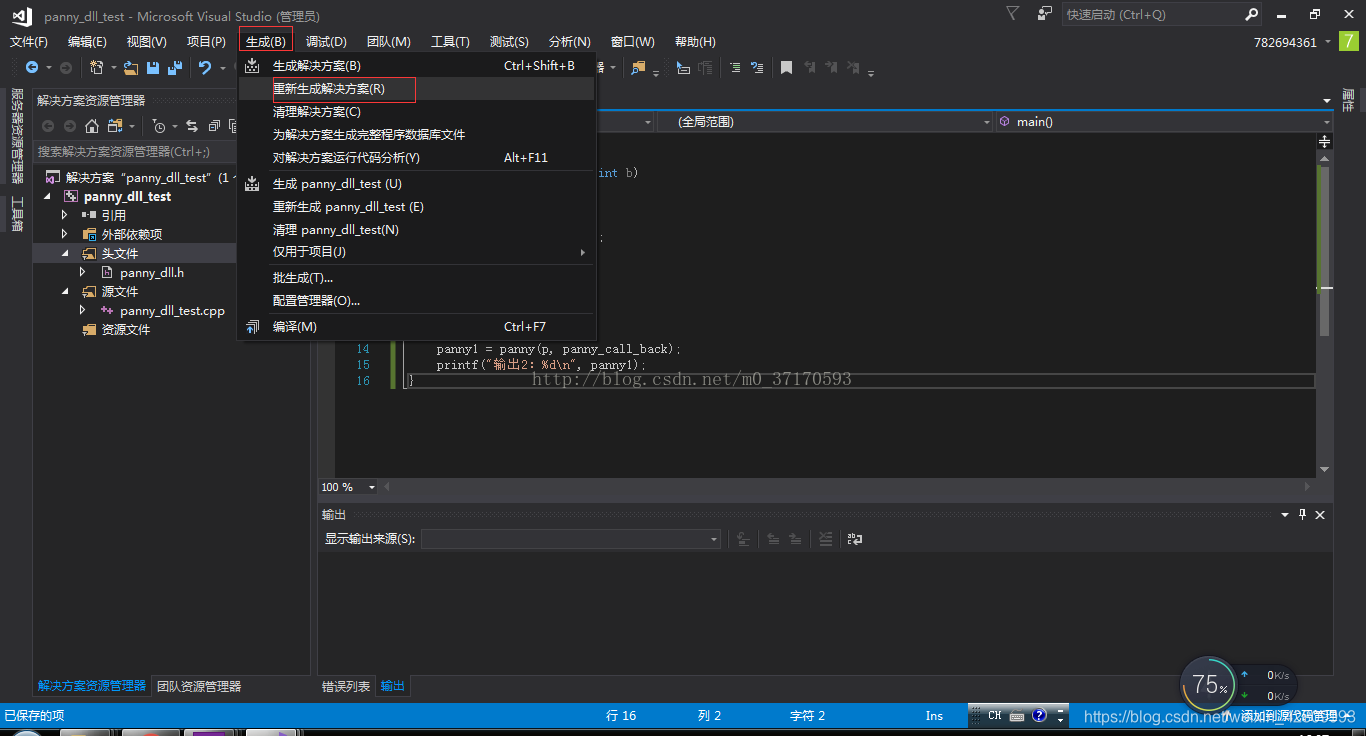Click the Save floppy disk icon

click(153, 67)
